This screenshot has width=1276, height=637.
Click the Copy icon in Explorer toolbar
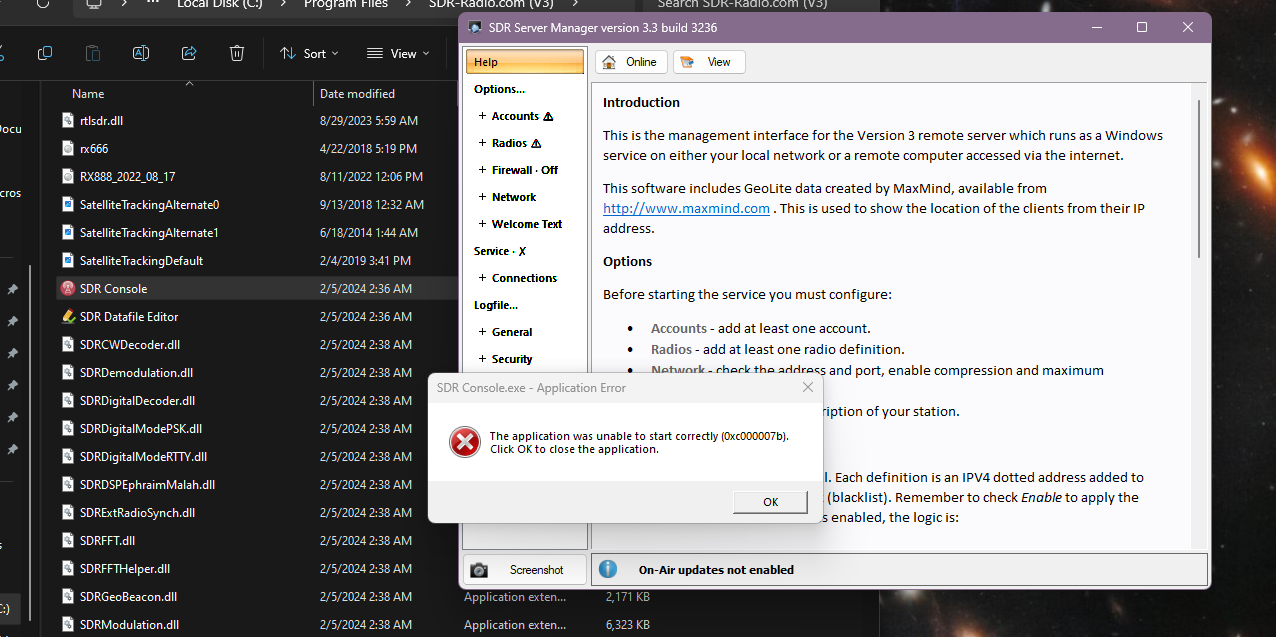pyautogui.click(x=44, y=52)
